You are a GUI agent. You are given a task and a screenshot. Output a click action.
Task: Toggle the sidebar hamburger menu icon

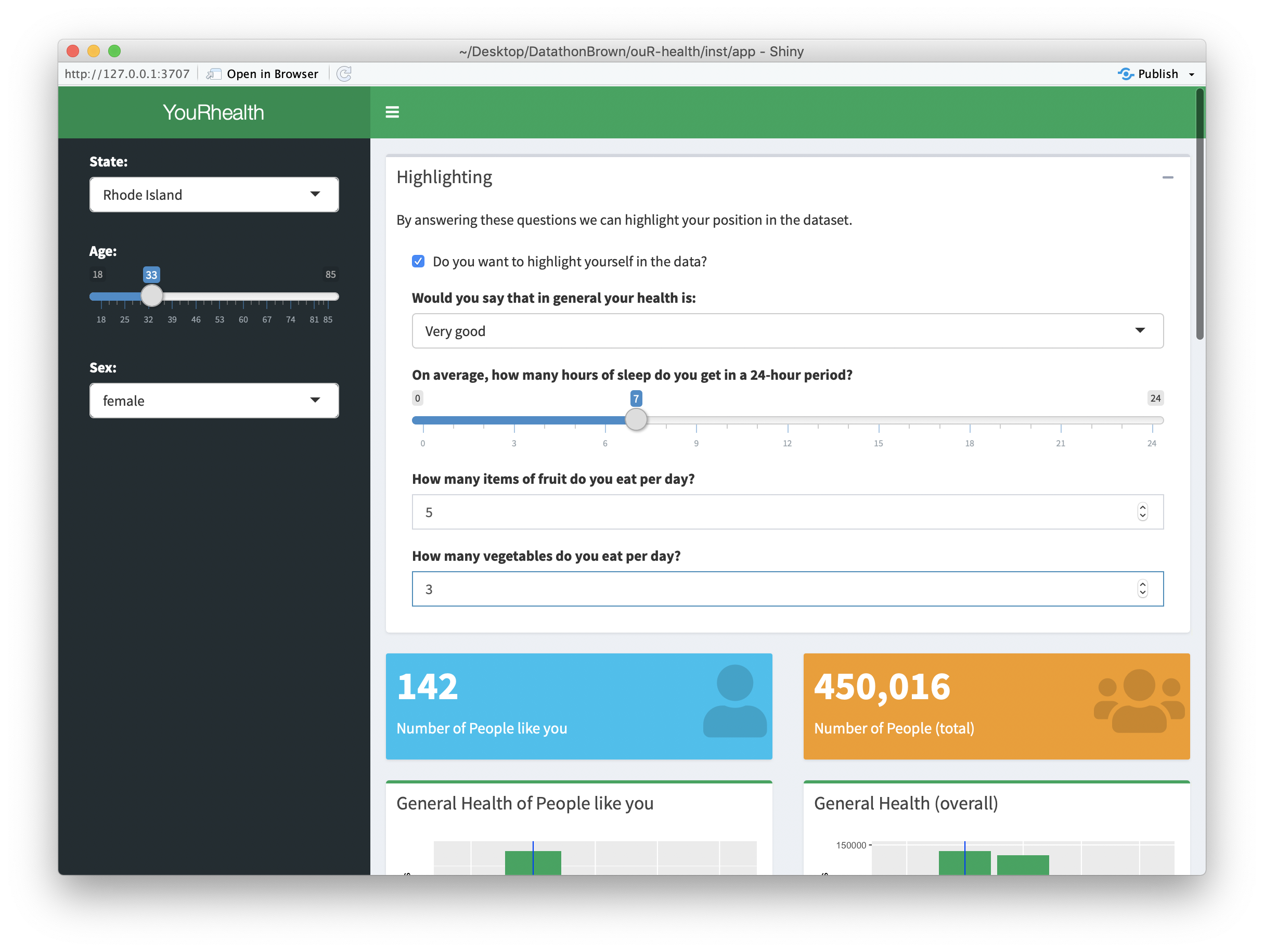tap(392, 112)
